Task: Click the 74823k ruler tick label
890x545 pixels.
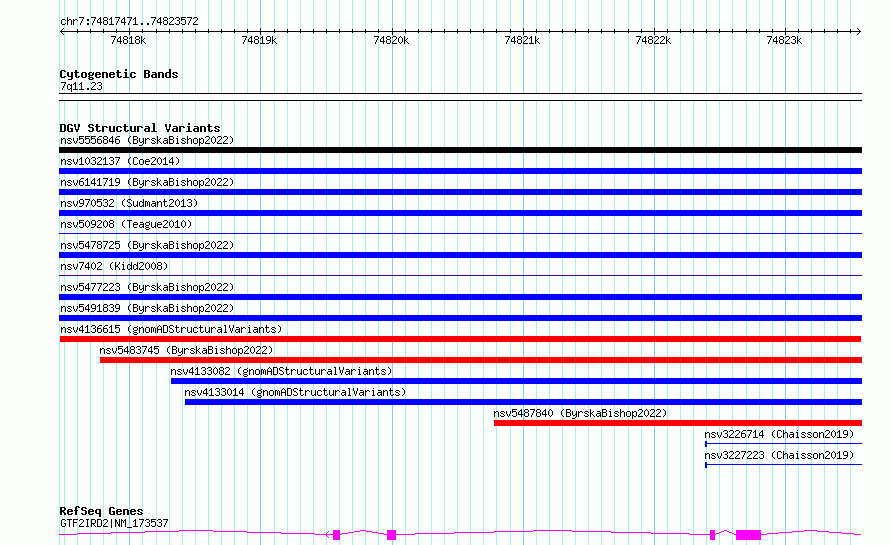Action: [784, 40]
